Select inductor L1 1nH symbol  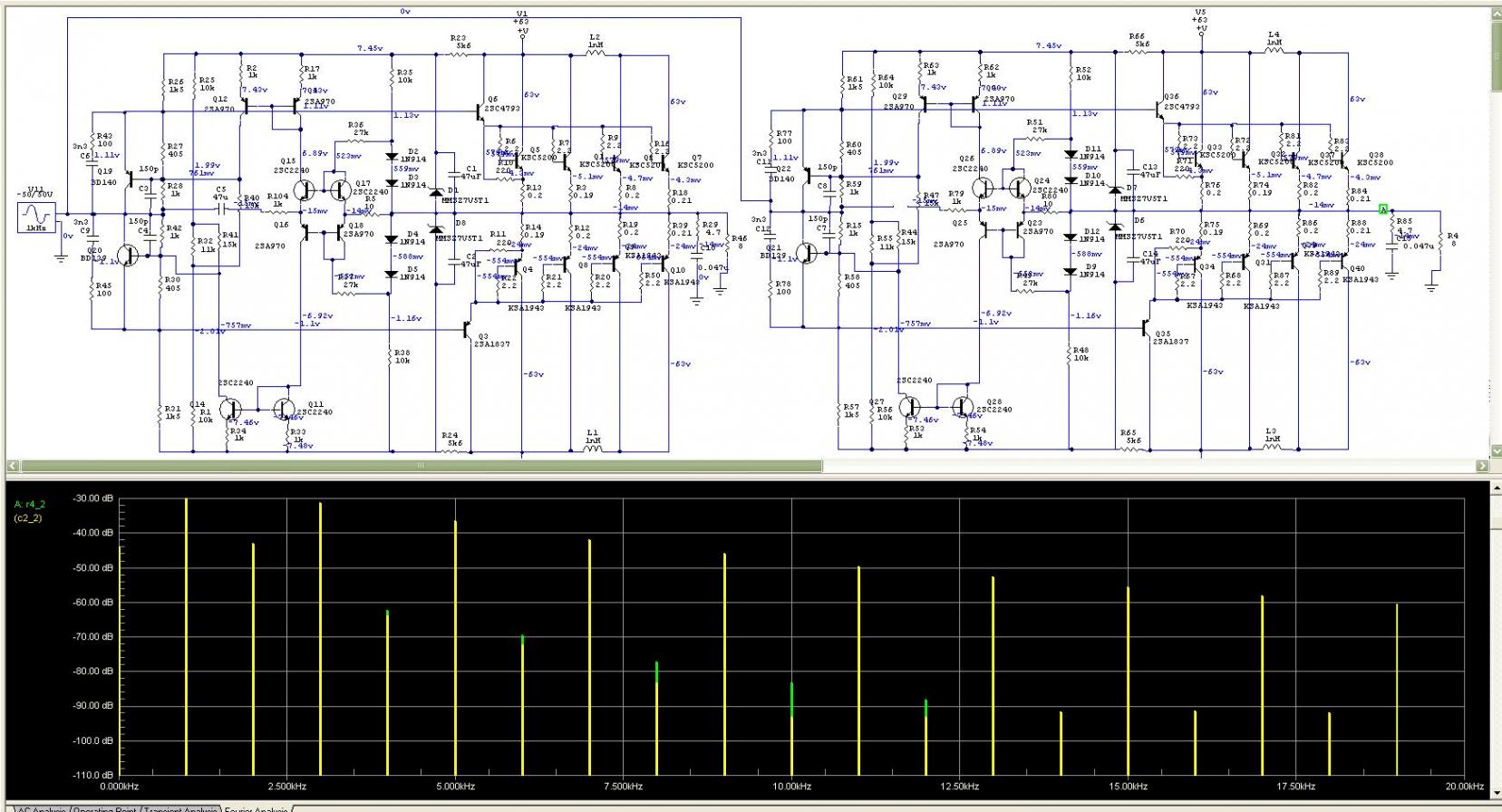pos(593,448)
